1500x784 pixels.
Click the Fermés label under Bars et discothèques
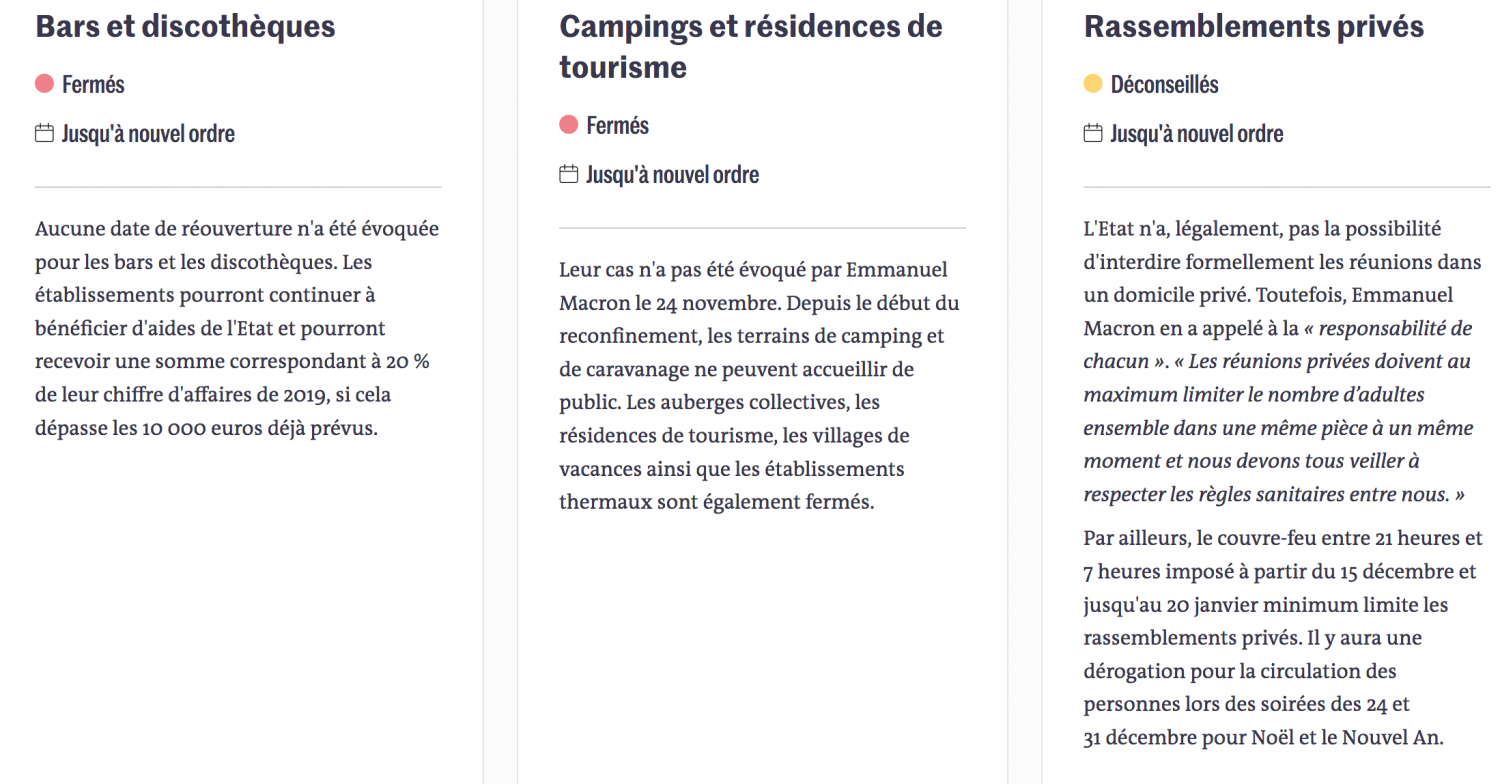93,85
